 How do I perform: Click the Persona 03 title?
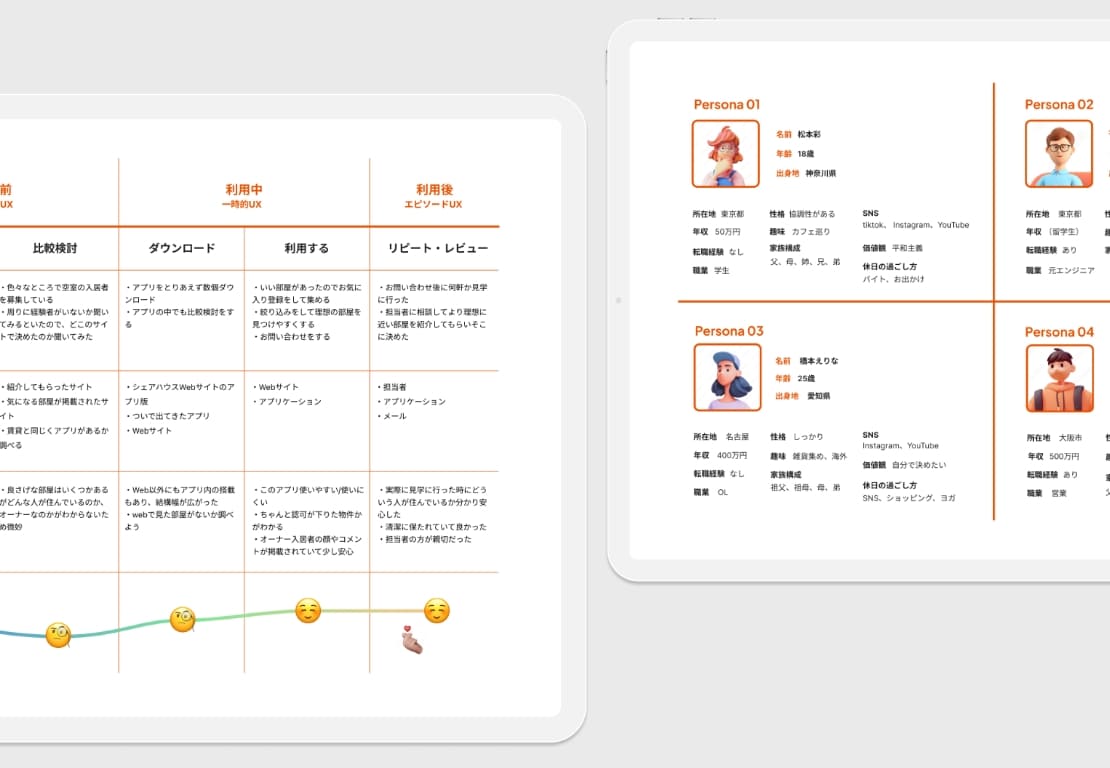(x=728, y=331)
